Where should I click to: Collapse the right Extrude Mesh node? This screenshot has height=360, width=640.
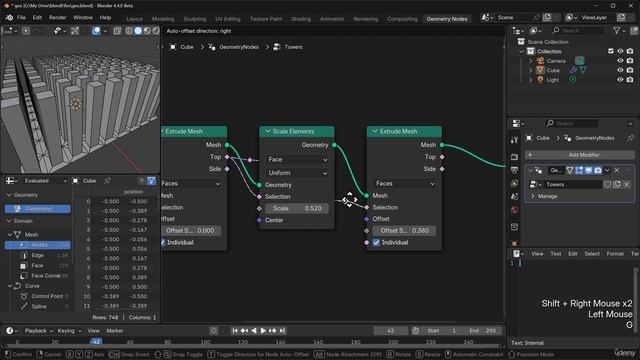(x=375, y=131)
